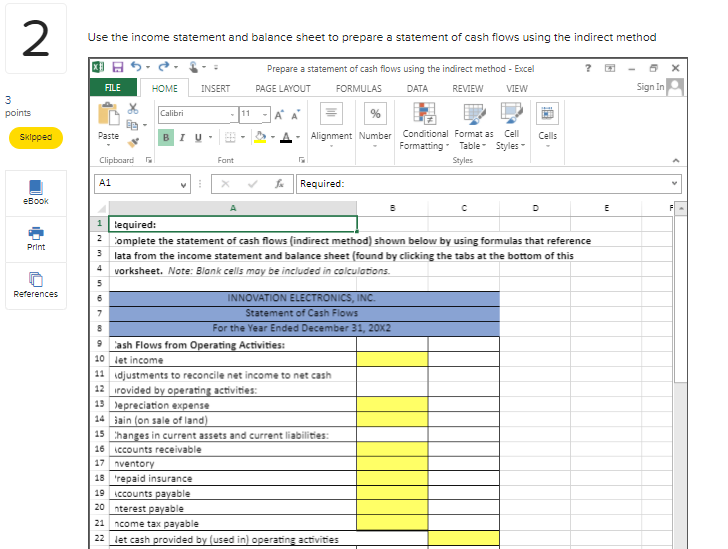Switch to the PAGE LAYOUT tab

283,88
